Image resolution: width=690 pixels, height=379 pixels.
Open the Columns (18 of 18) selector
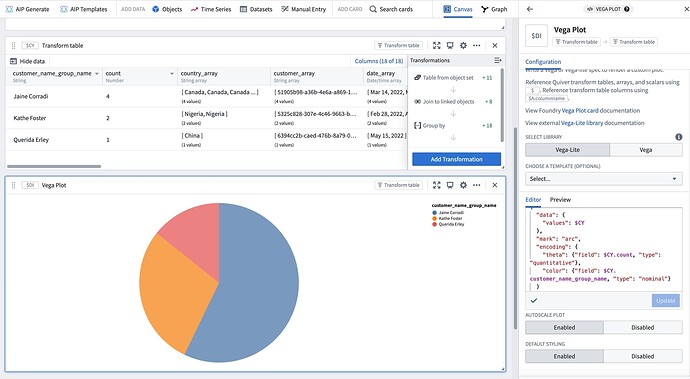coord(378,61)
